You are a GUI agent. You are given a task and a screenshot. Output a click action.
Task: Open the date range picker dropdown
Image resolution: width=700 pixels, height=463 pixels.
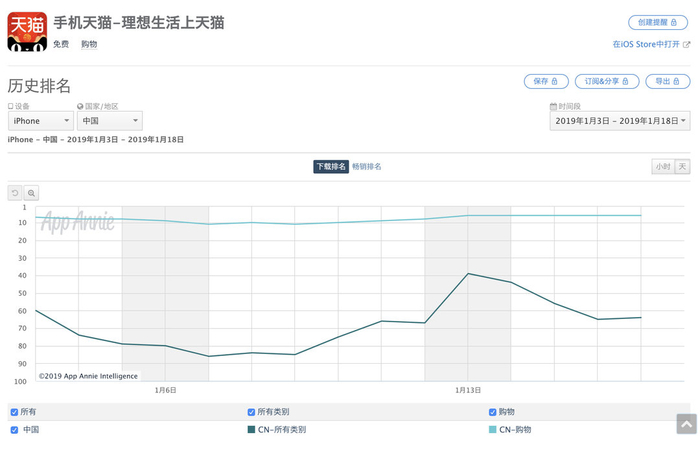[x=620, y=121]
